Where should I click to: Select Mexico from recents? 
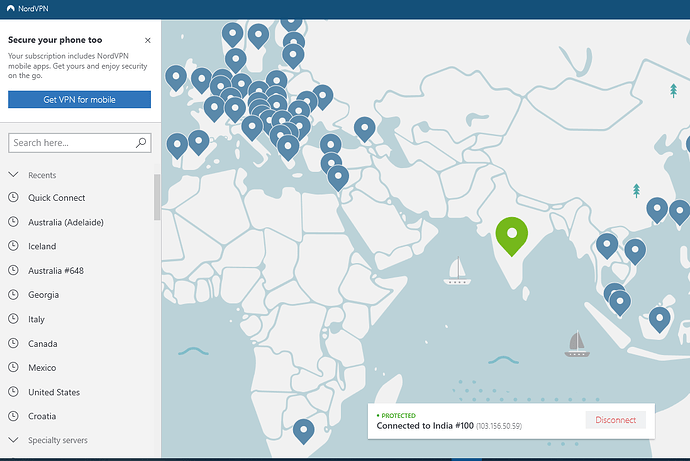click(42, 368)
